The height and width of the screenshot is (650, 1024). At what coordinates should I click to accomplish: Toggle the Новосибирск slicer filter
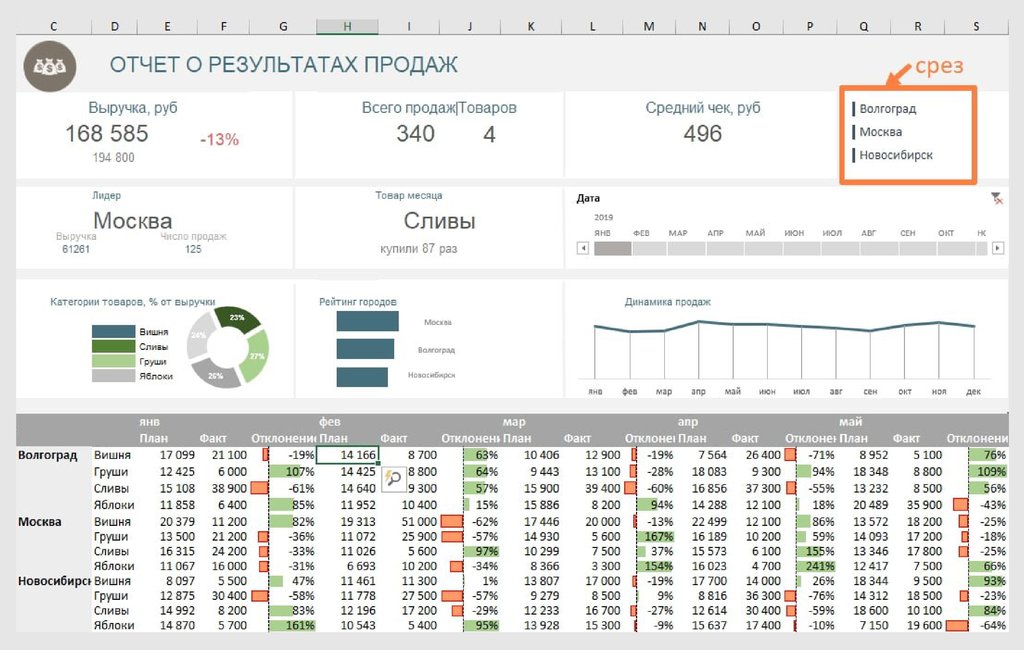pos(896,155)
